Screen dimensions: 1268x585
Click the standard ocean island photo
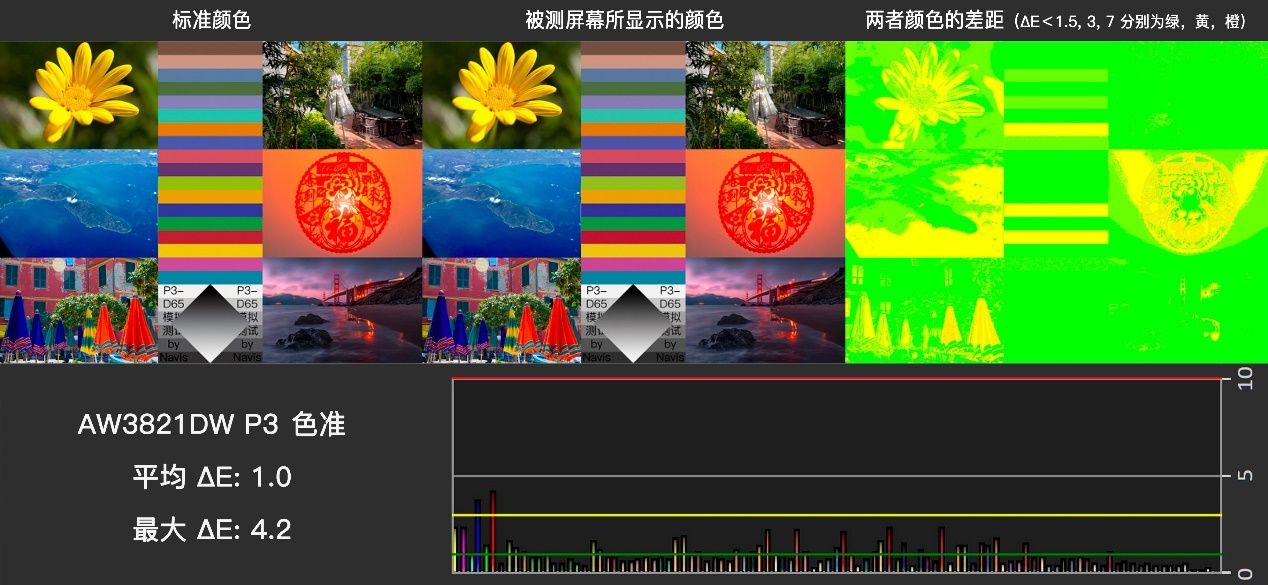click(78, 200)
